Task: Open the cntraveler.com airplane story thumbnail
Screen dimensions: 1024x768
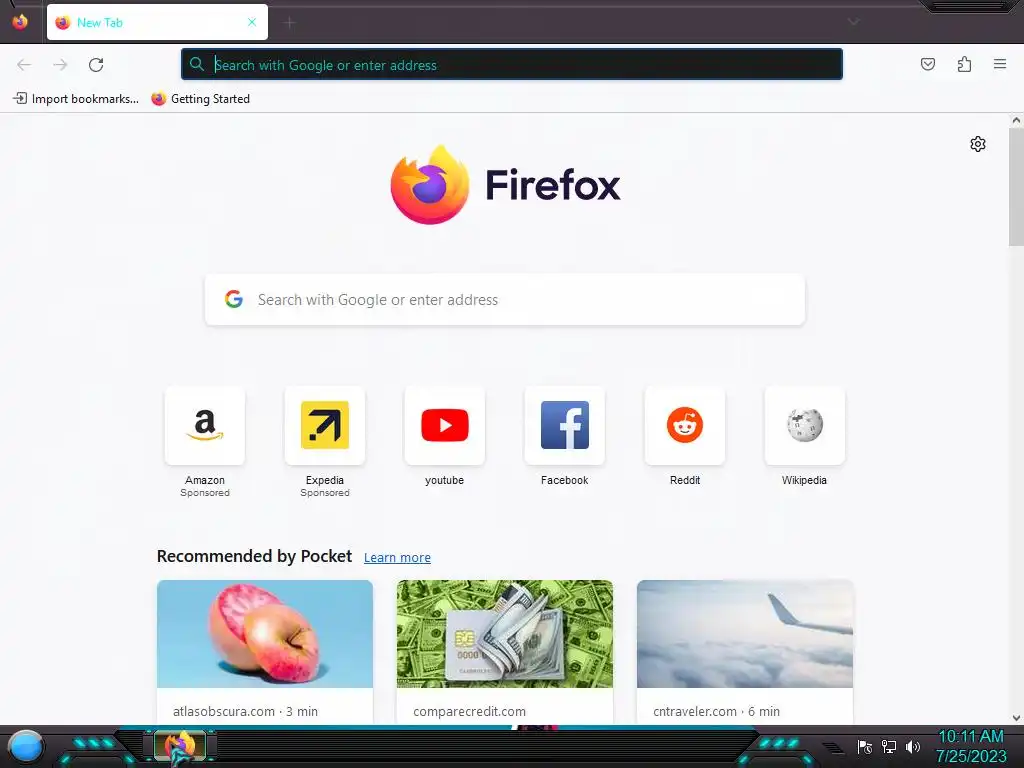Action: (745, 633)
